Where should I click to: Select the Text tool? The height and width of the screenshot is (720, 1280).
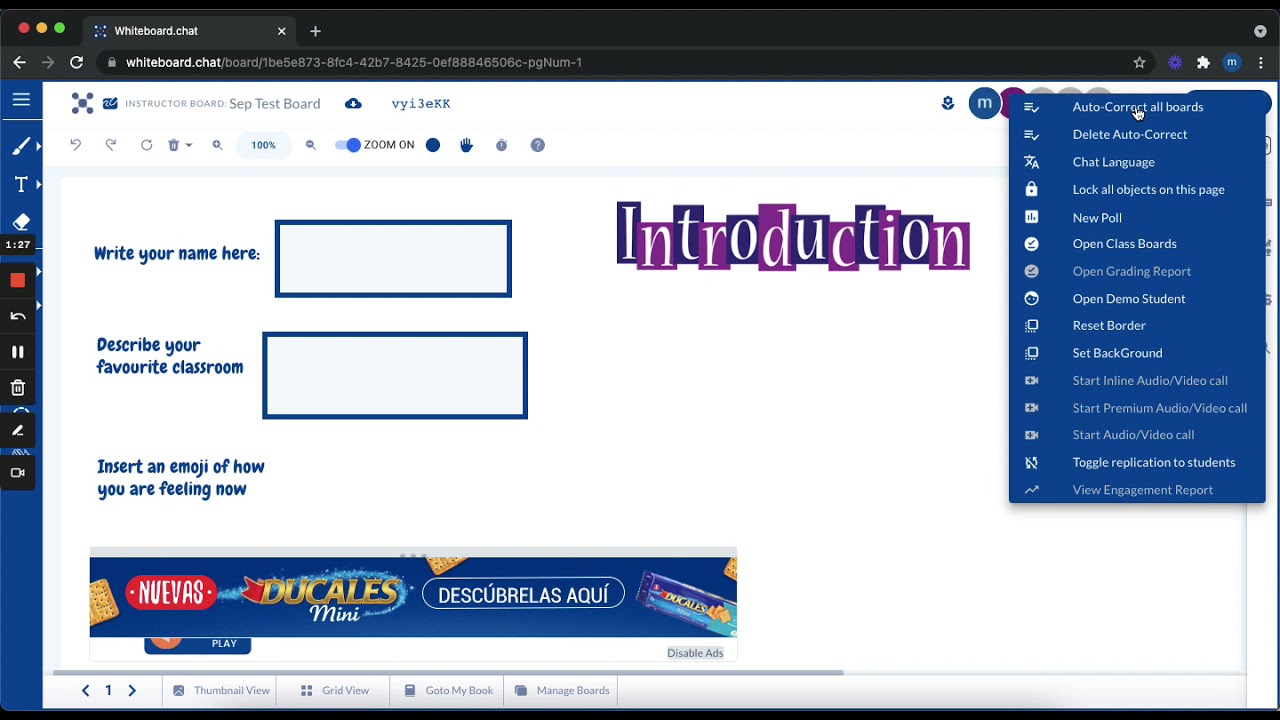(x=21, y=185)
